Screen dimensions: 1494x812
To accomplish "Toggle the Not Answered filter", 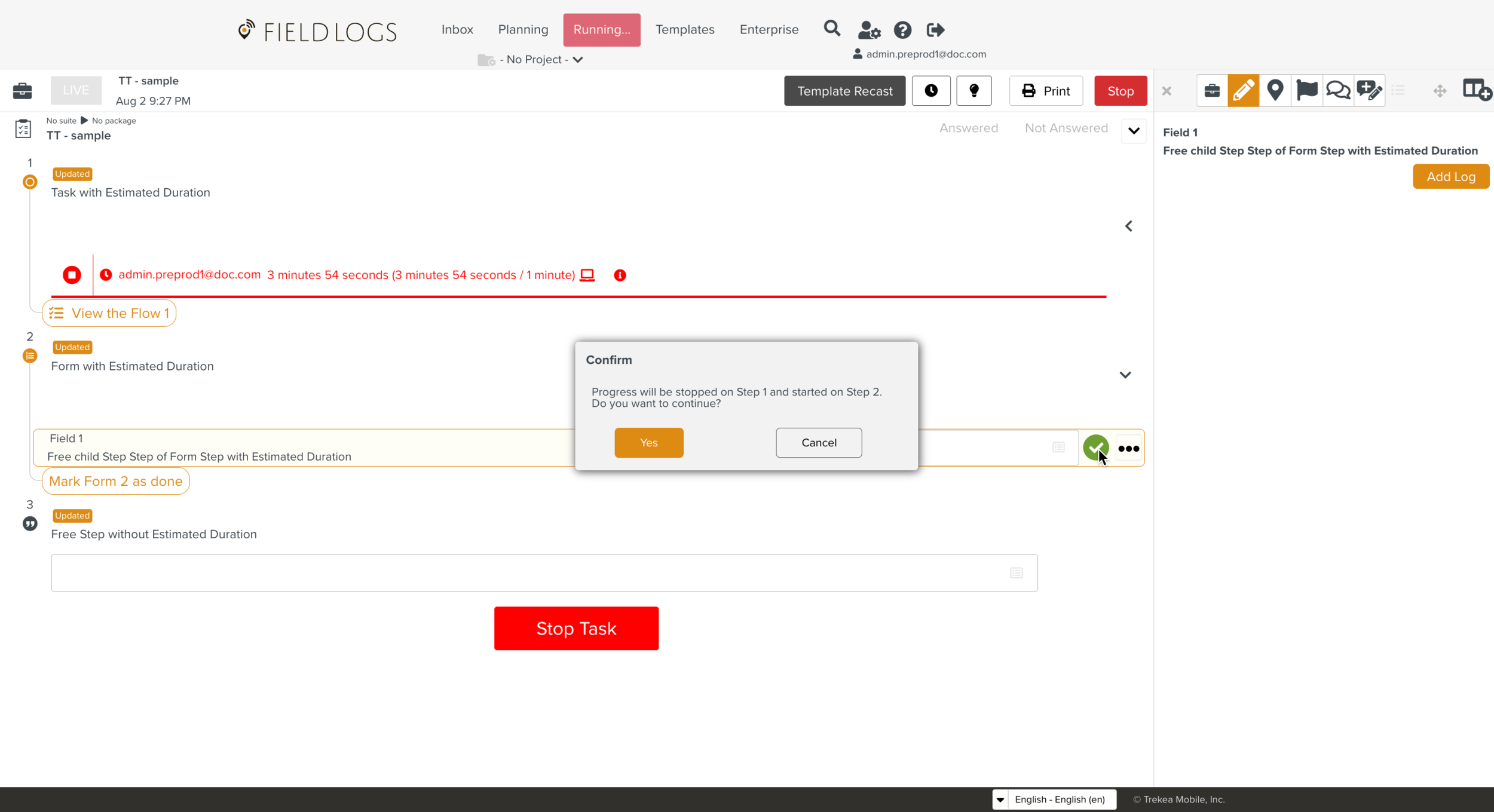I will (x=1066, y=128).
